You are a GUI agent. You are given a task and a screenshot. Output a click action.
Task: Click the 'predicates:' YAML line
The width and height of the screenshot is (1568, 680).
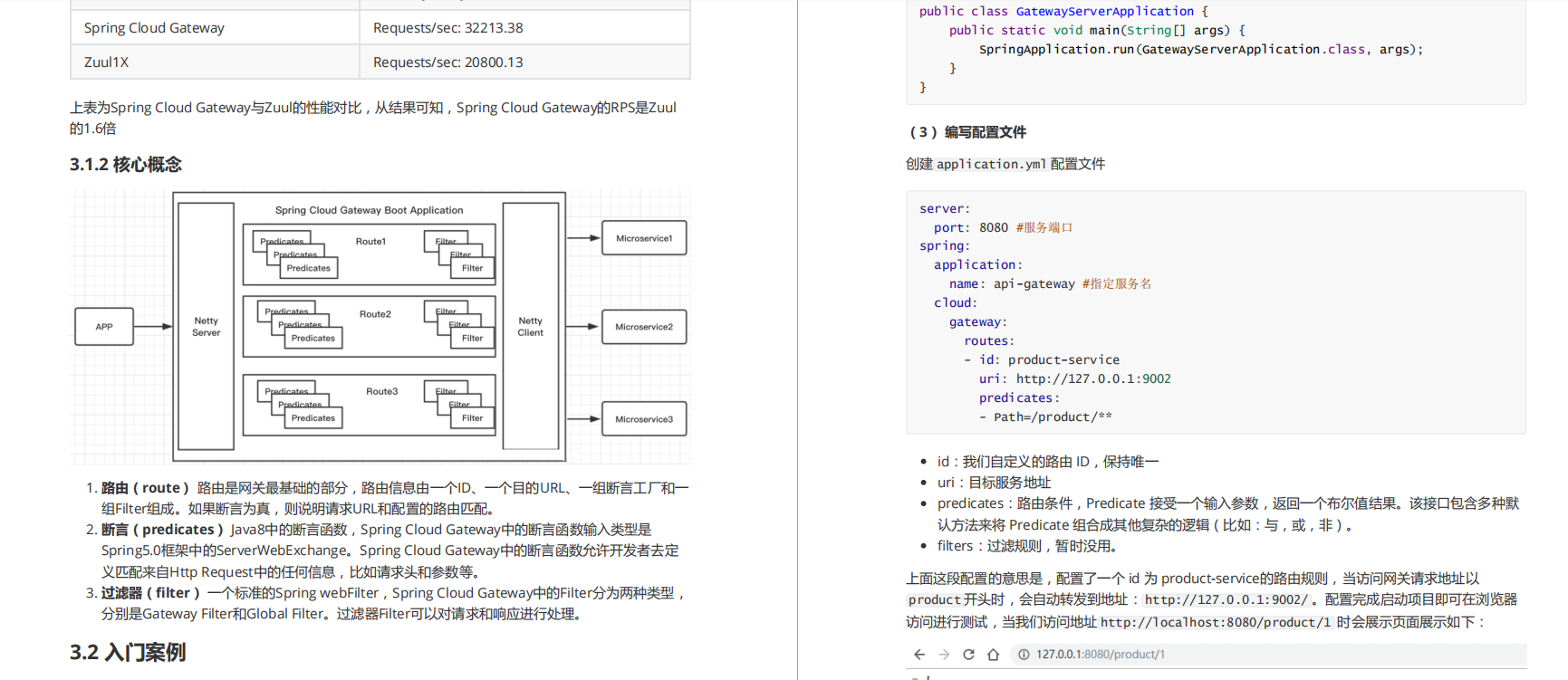tap(1019, 397)
